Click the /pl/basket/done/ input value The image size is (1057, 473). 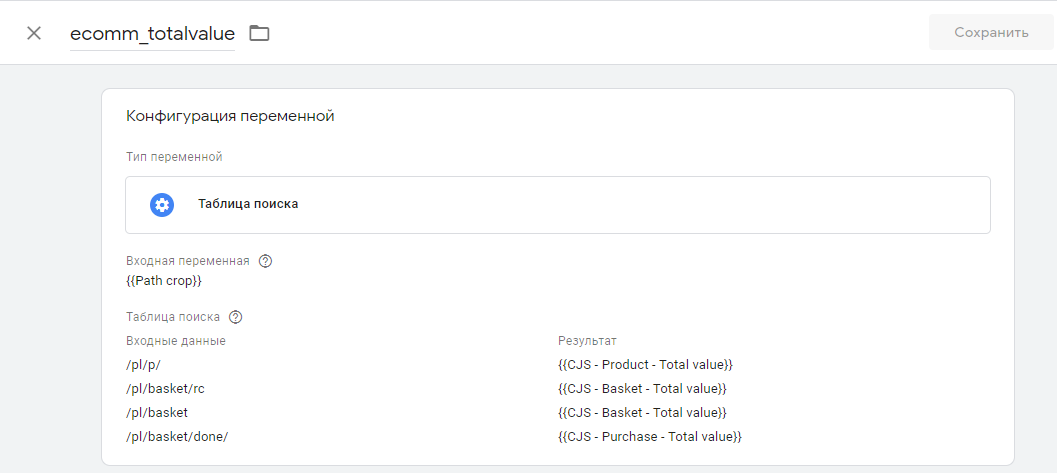pos(177,437)
